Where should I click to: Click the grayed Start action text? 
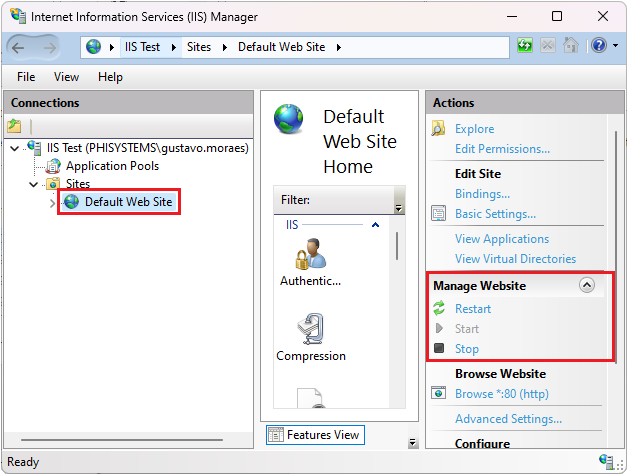[x=467, y=329]
